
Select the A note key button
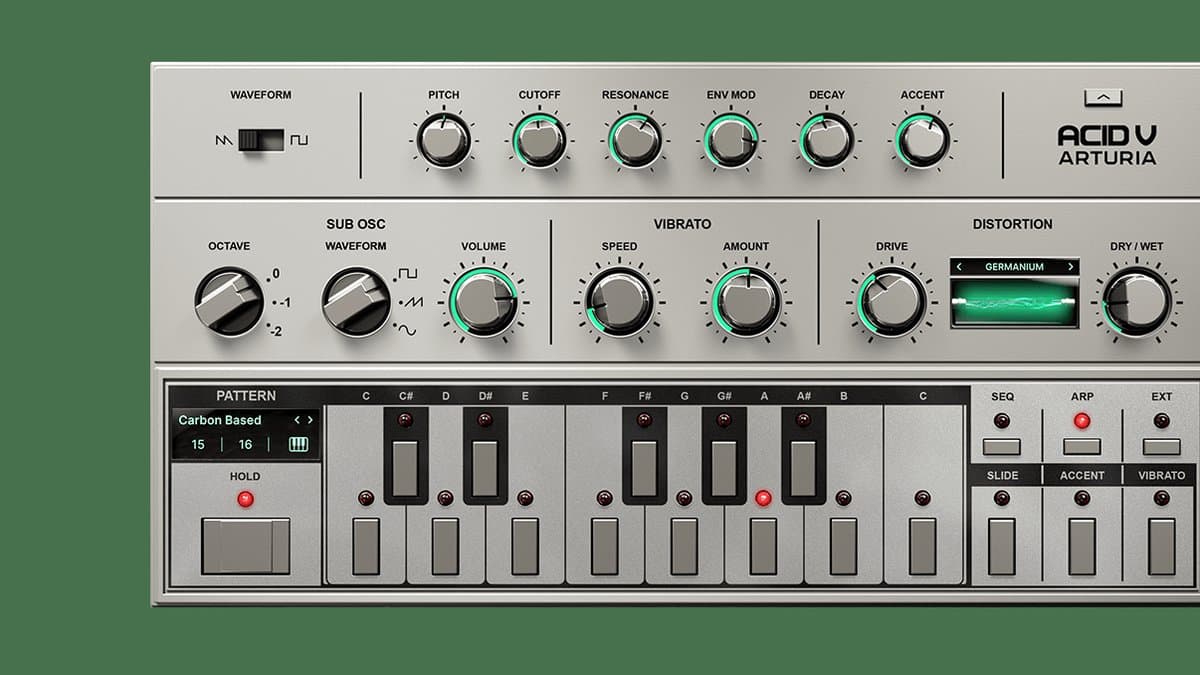click(763, 546)
